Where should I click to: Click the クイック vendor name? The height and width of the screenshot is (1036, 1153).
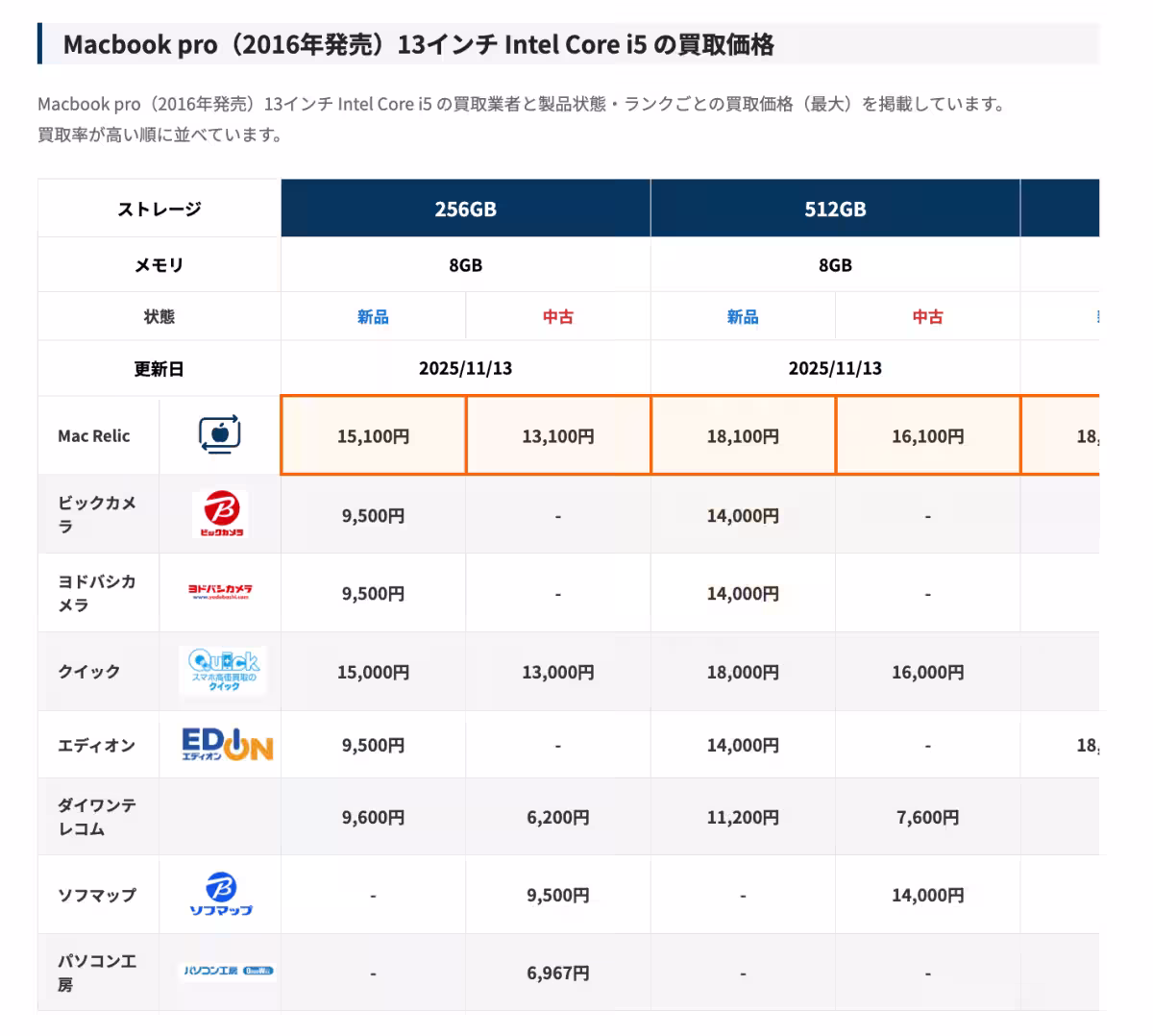point(89,672)
